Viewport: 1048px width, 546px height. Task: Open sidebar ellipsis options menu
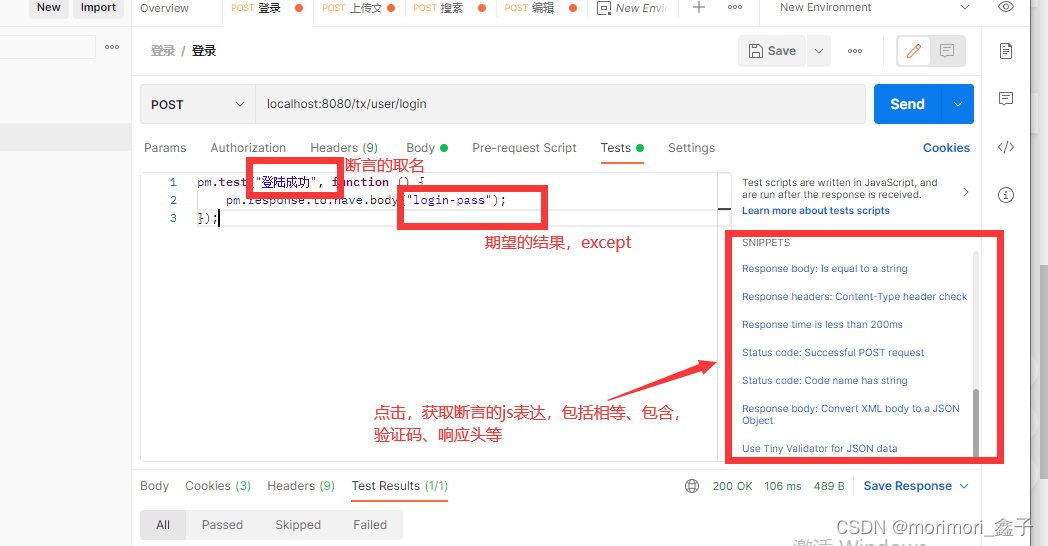112,47
